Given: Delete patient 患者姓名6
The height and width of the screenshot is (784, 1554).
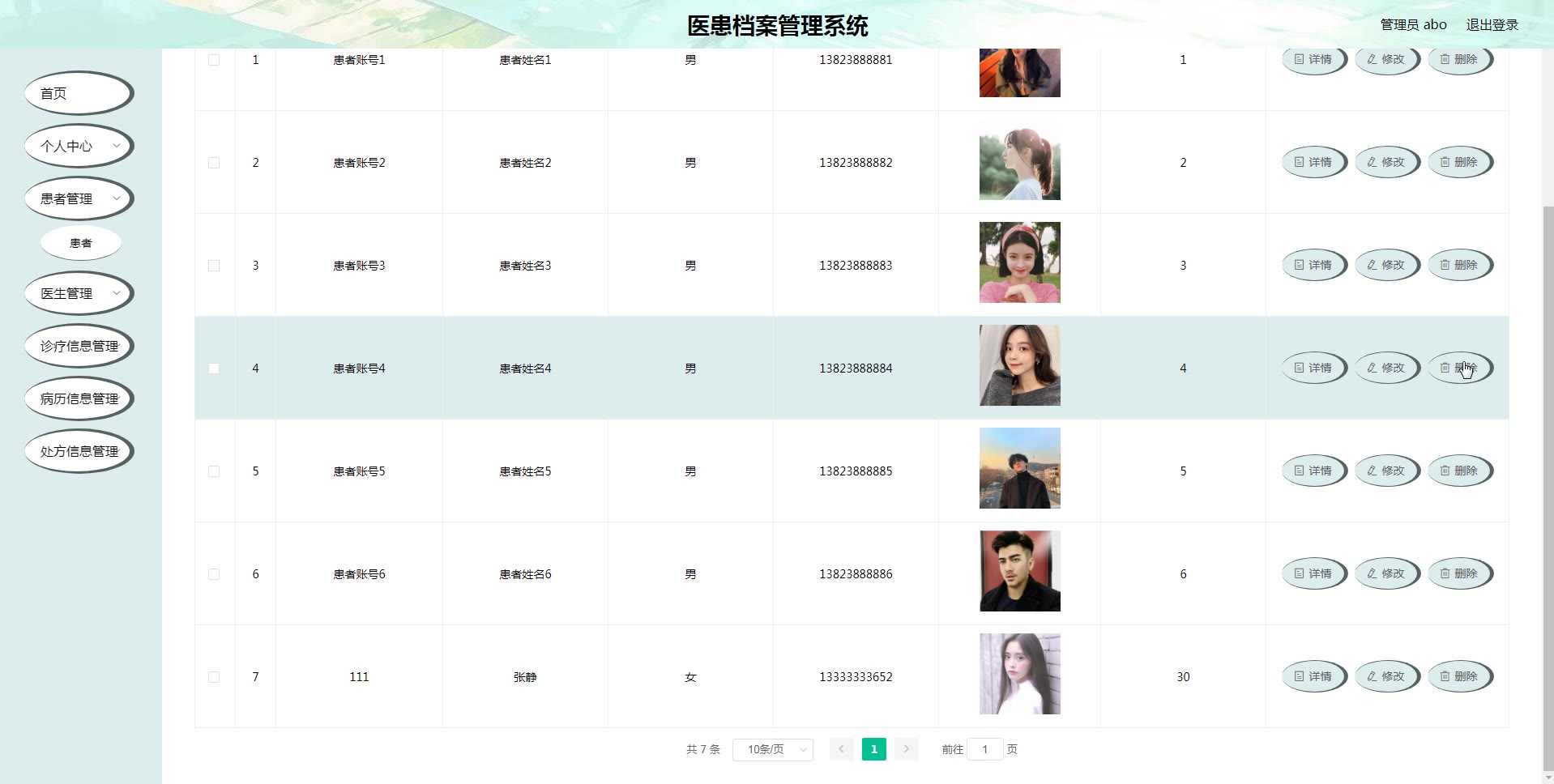Looking at the screenshot, I should point(1459,573).
